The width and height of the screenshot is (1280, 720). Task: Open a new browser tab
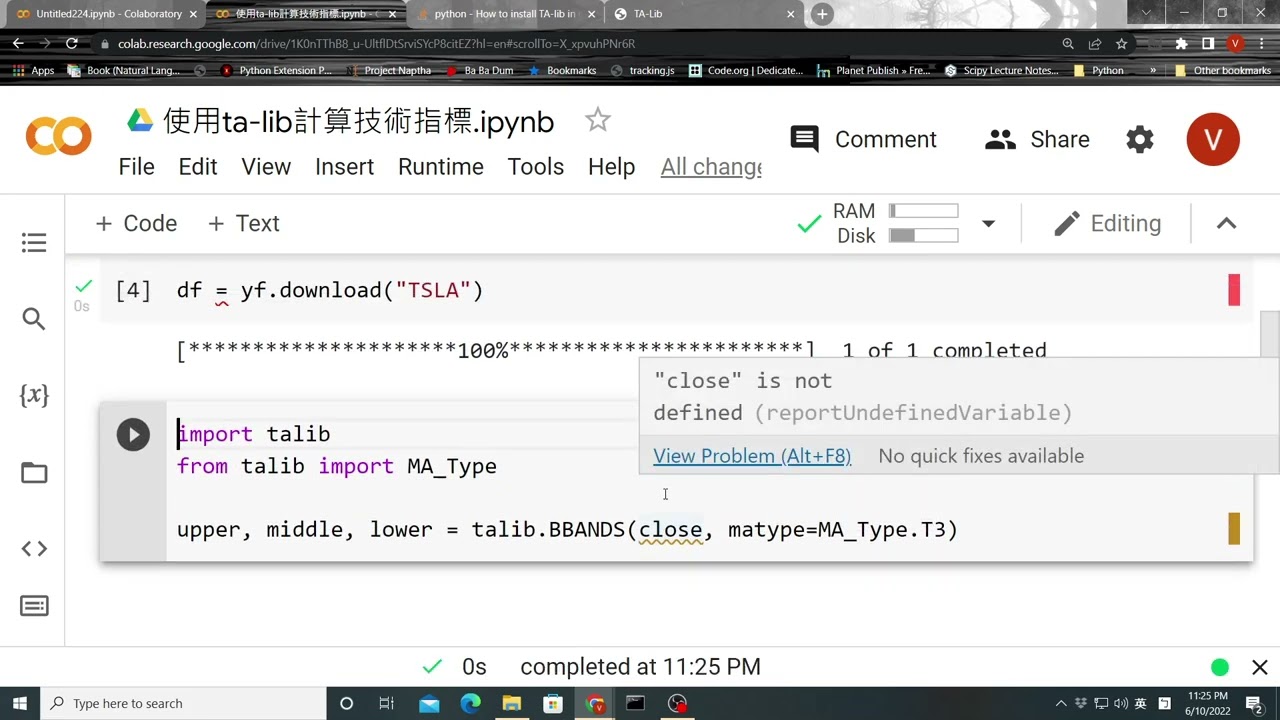822,14
